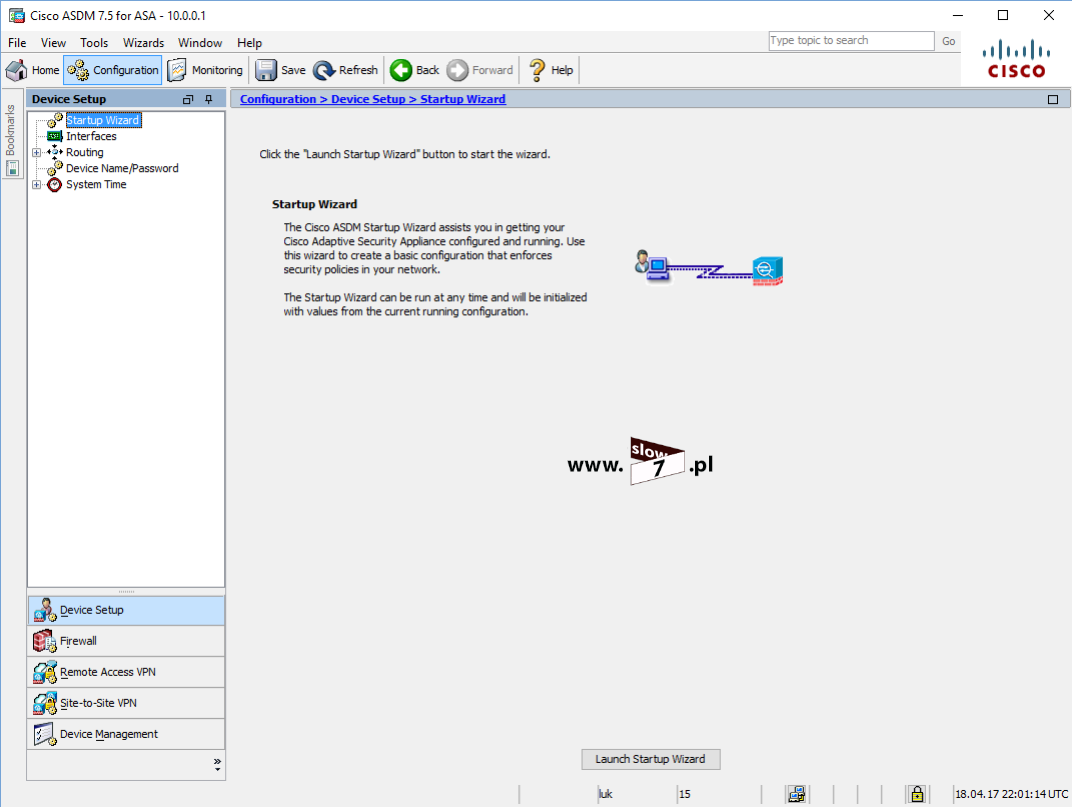The width and height of the screenshot is (1072, 807).
Task: Click the Firewall section icon
Action: [44, 641]
